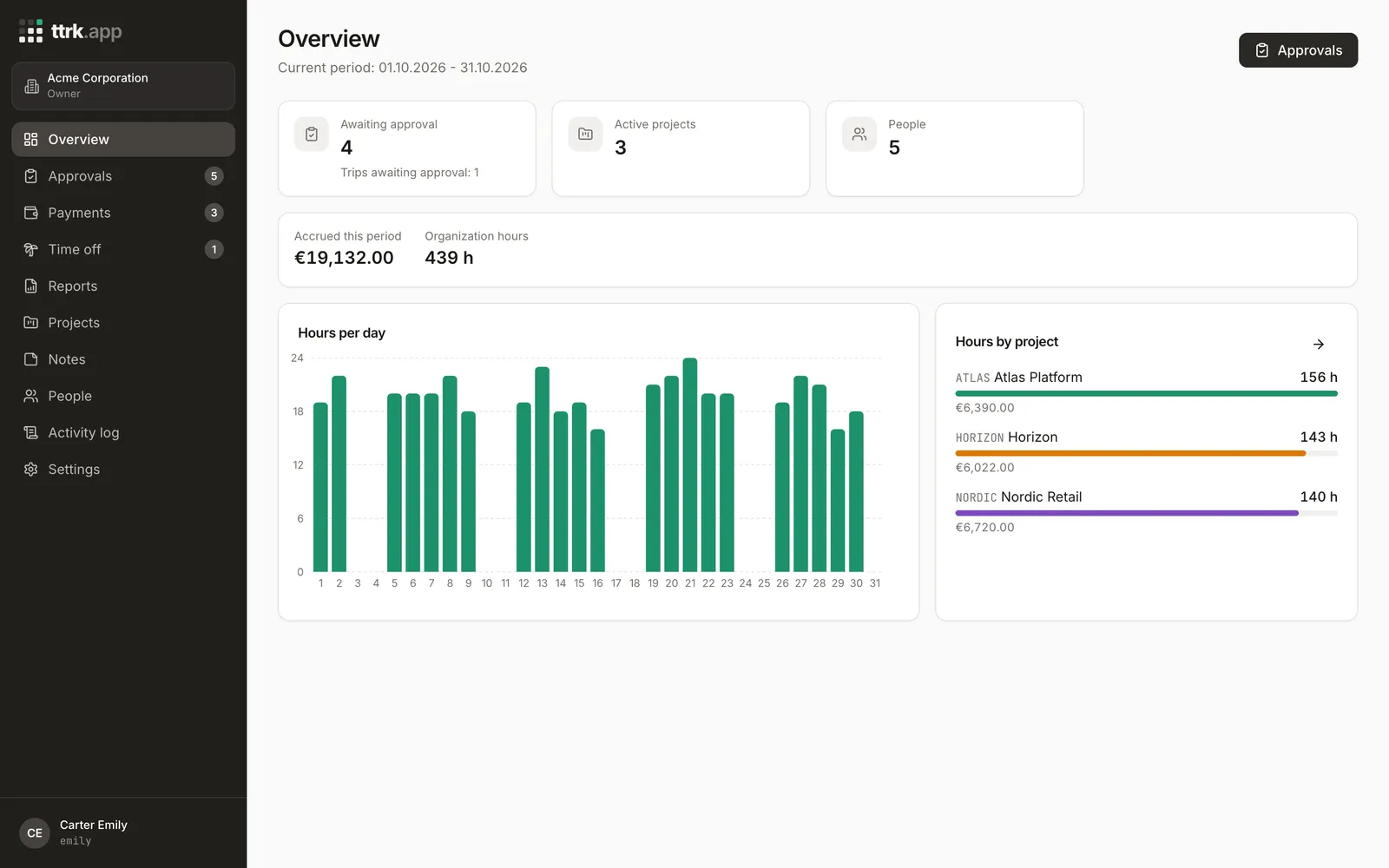Open Settings from the sidebar

pos(123,469)
